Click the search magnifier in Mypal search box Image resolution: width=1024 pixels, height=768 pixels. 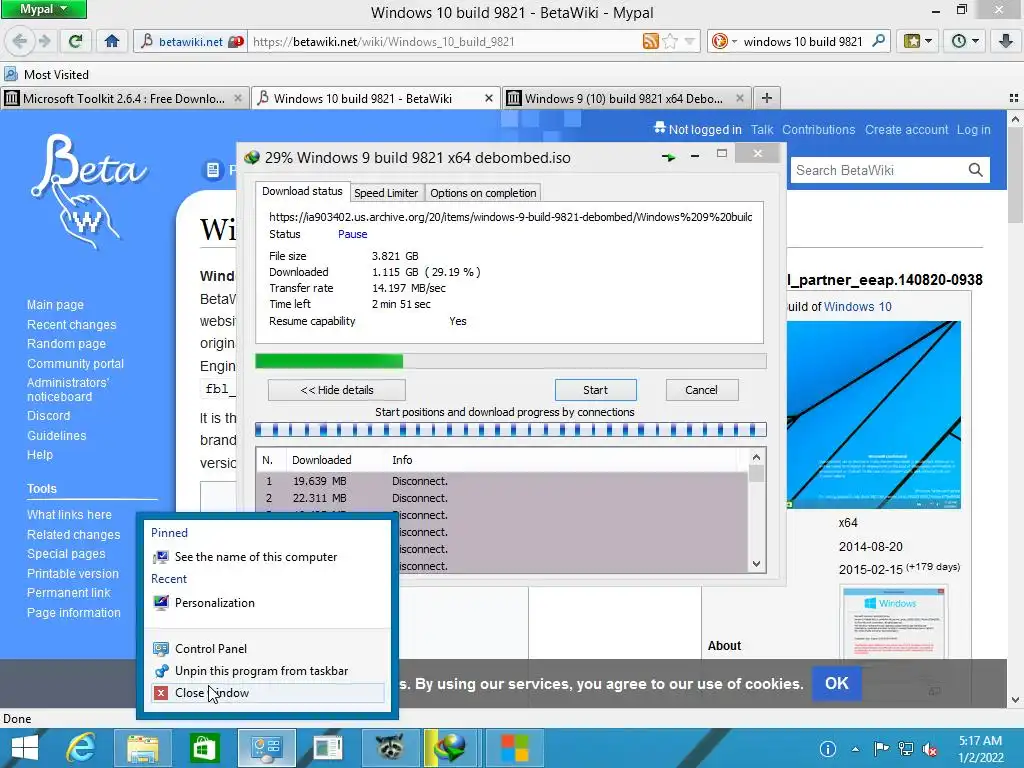pos(879,41)
